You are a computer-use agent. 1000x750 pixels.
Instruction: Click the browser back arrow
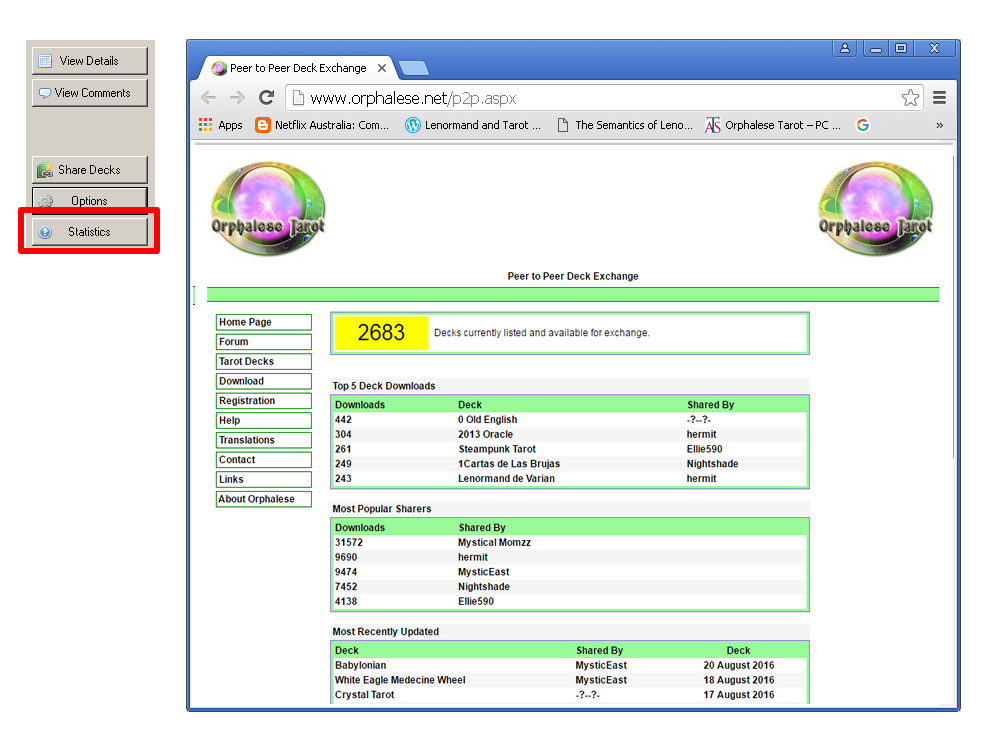[209, 98]
